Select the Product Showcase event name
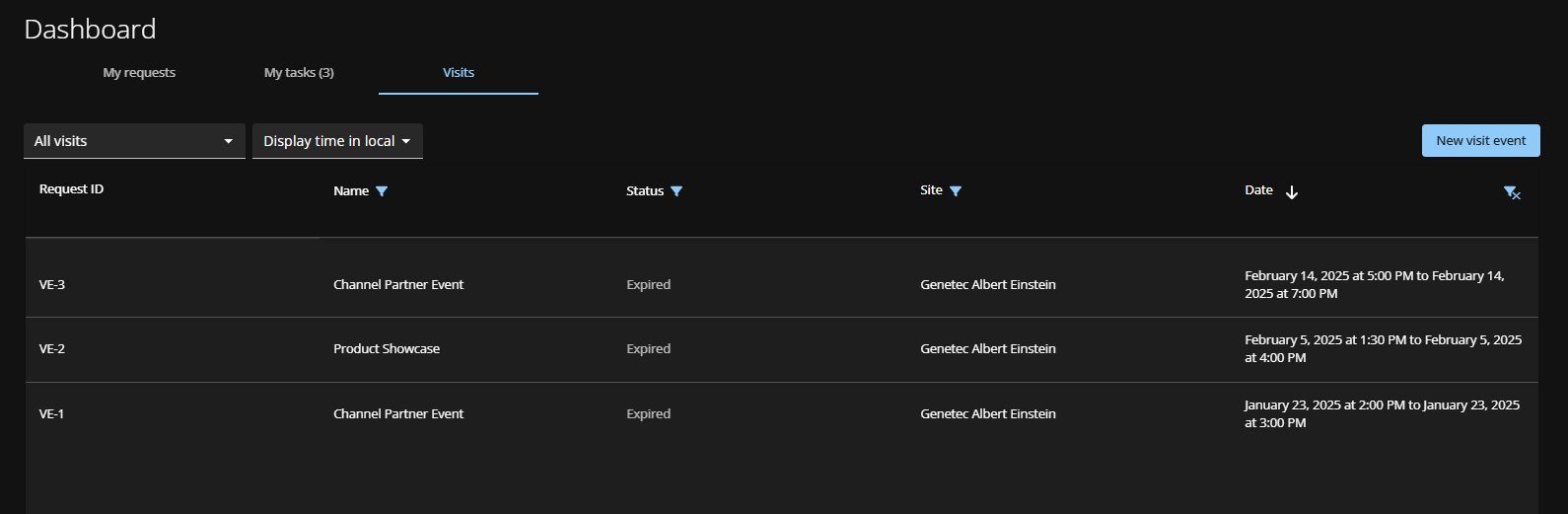This screenshot has width=1568, height=514. point(387,349)
